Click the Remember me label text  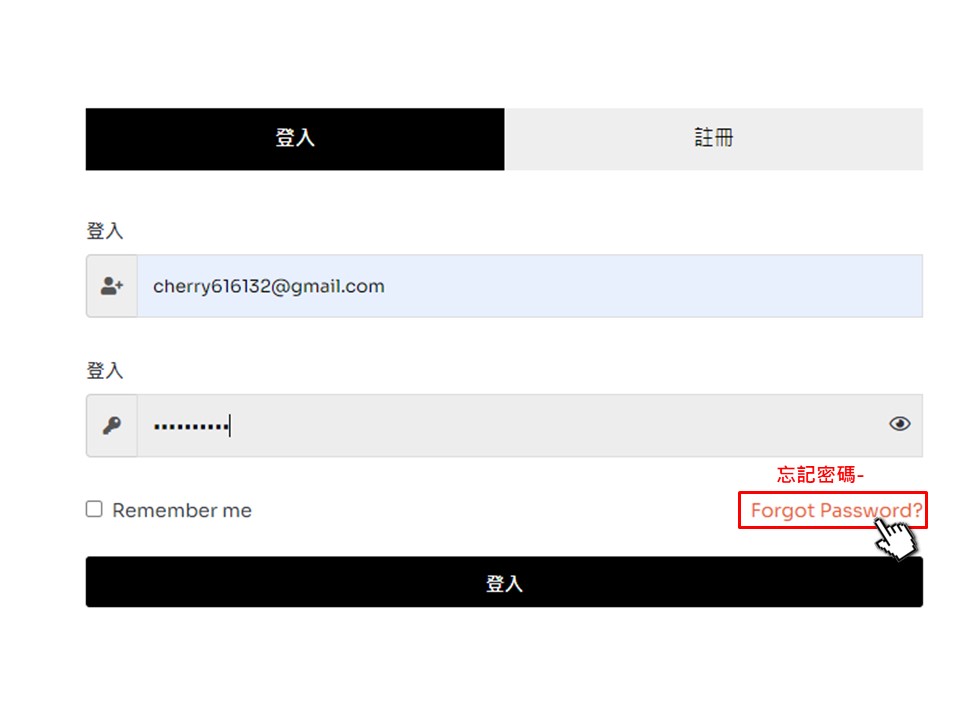[x=182, y=510]
